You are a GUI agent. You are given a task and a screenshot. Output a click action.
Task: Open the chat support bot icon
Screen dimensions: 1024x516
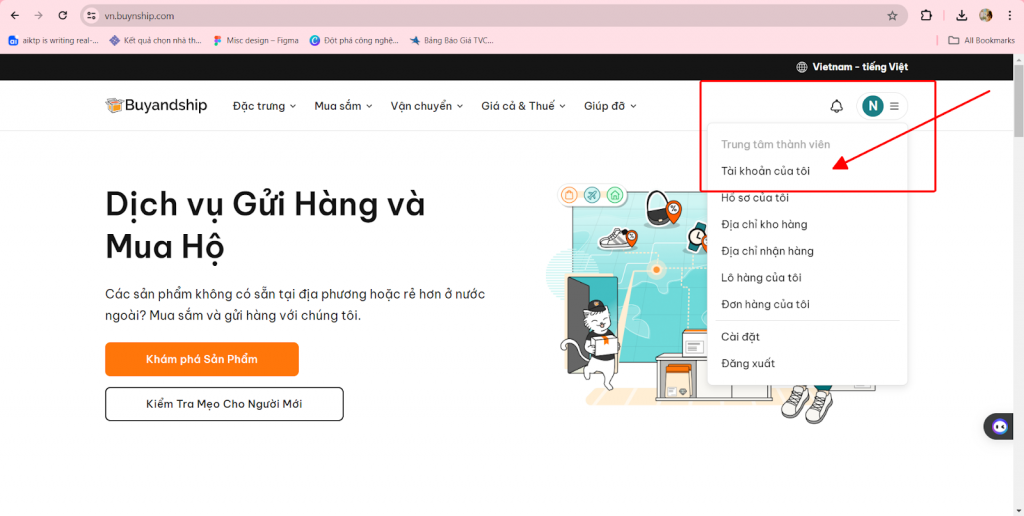pos(999,427)
